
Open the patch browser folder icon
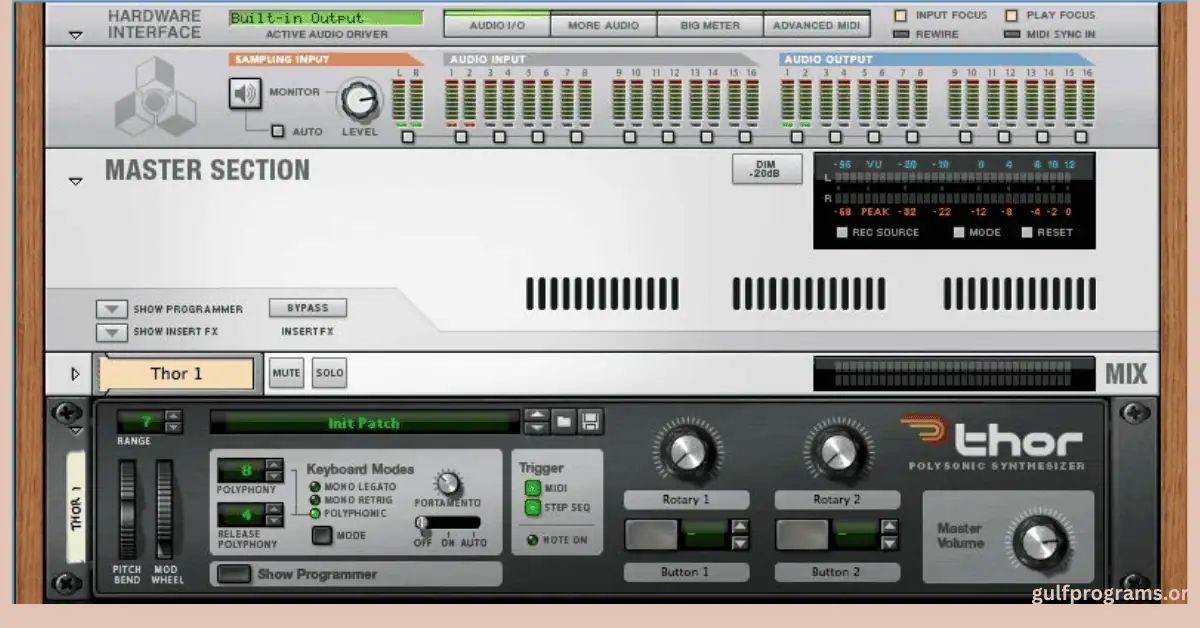(564, 422)
